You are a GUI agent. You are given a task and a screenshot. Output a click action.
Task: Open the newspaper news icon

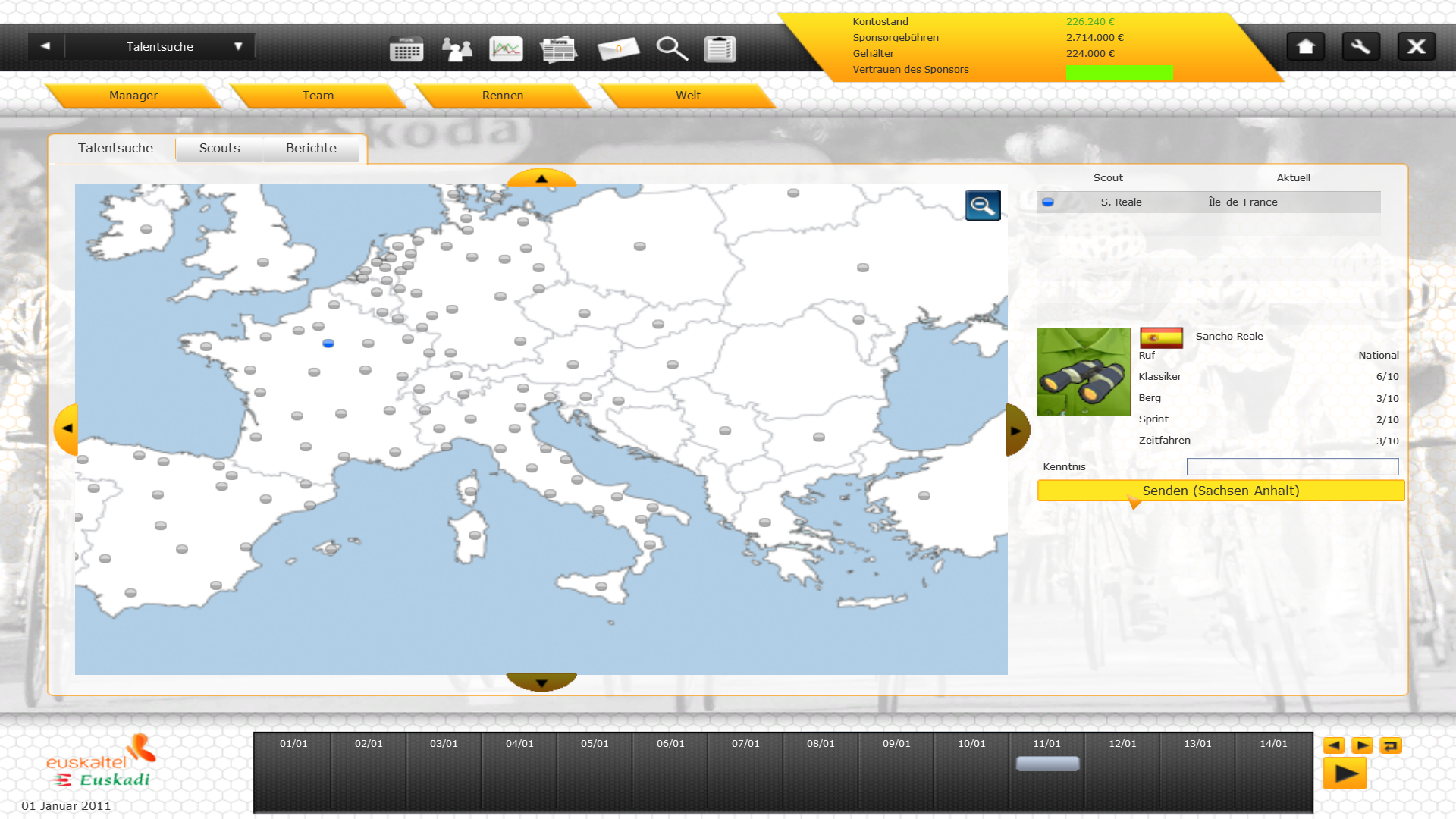(x=559, y=49)
